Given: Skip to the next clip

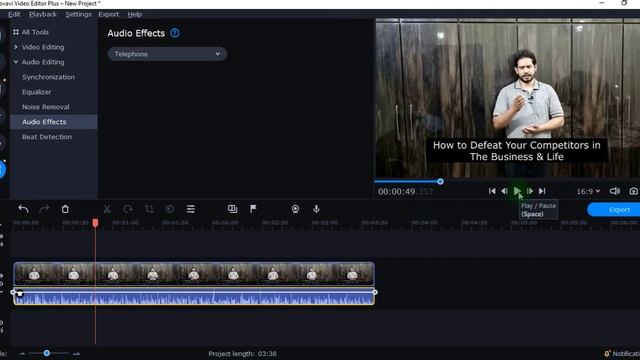Looking at the screenshot, I should pos(542,191).
